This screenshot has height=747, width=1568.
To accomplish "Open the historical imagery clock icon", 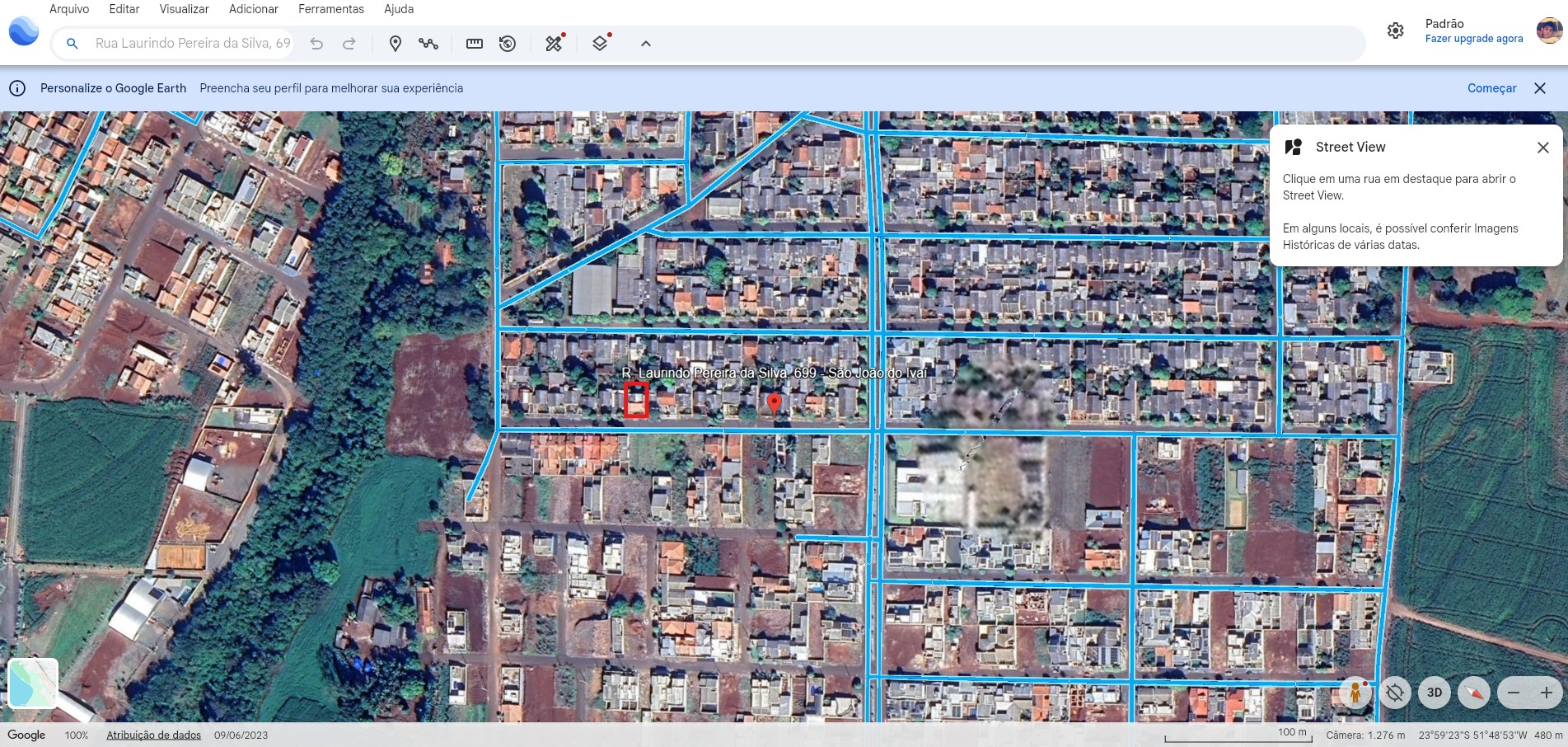I will coord(508,44).
